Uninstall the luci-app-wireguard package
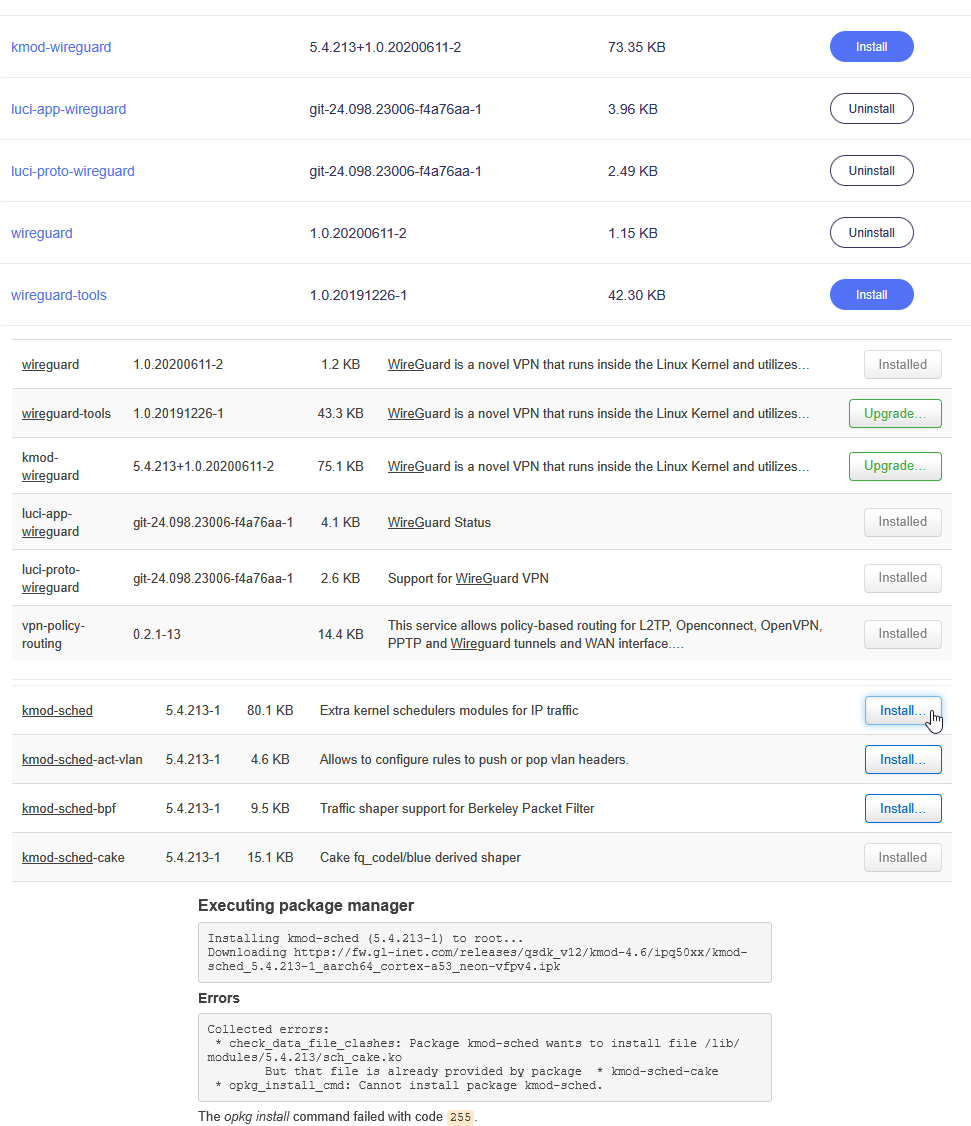 (x=871, y=109)
